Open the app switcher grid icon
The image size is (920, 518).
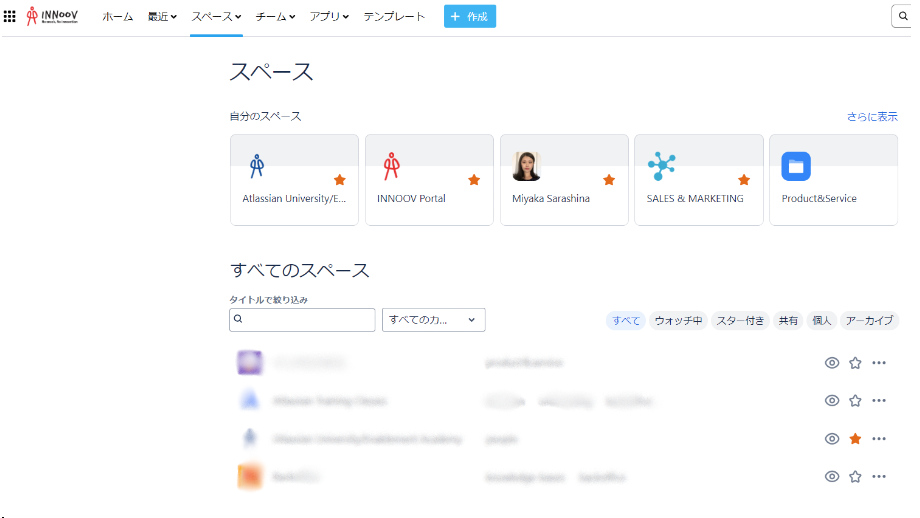10,16
